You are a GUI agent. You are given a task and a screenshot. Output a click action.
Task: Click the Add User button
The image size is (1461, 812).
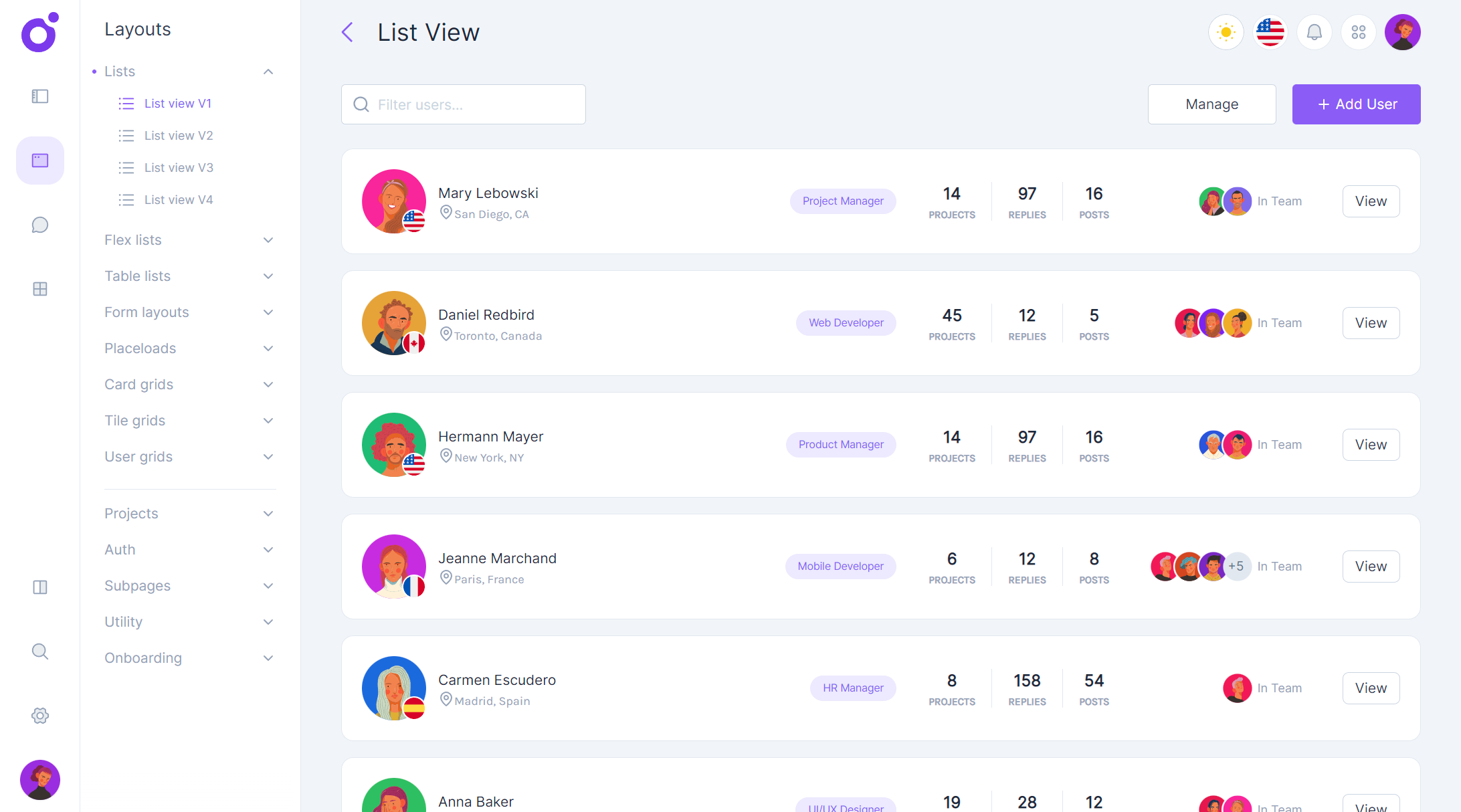(x=1356, y=104)
